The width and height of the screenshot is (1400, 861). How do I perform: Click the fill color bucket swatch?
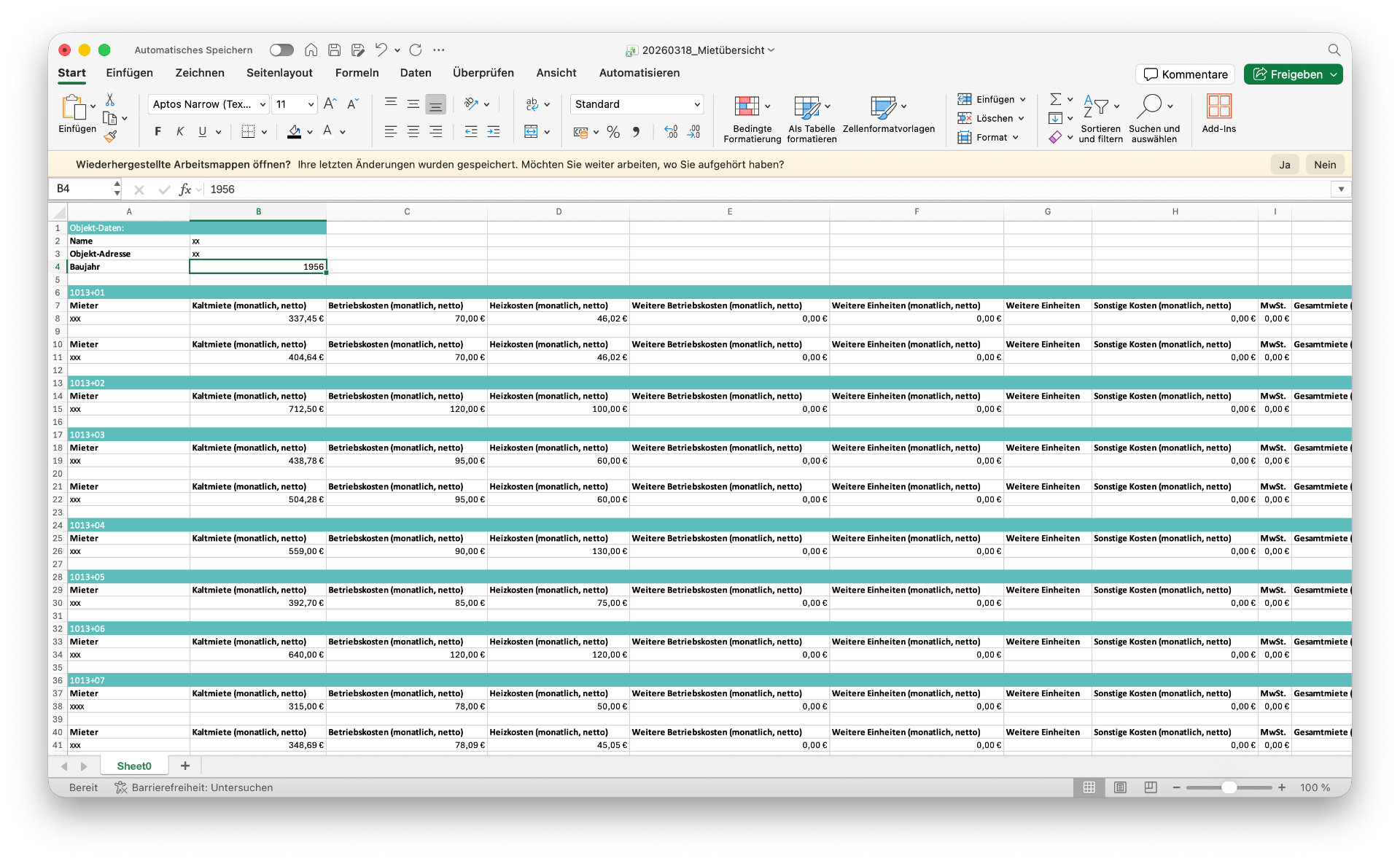click(295, 132)
